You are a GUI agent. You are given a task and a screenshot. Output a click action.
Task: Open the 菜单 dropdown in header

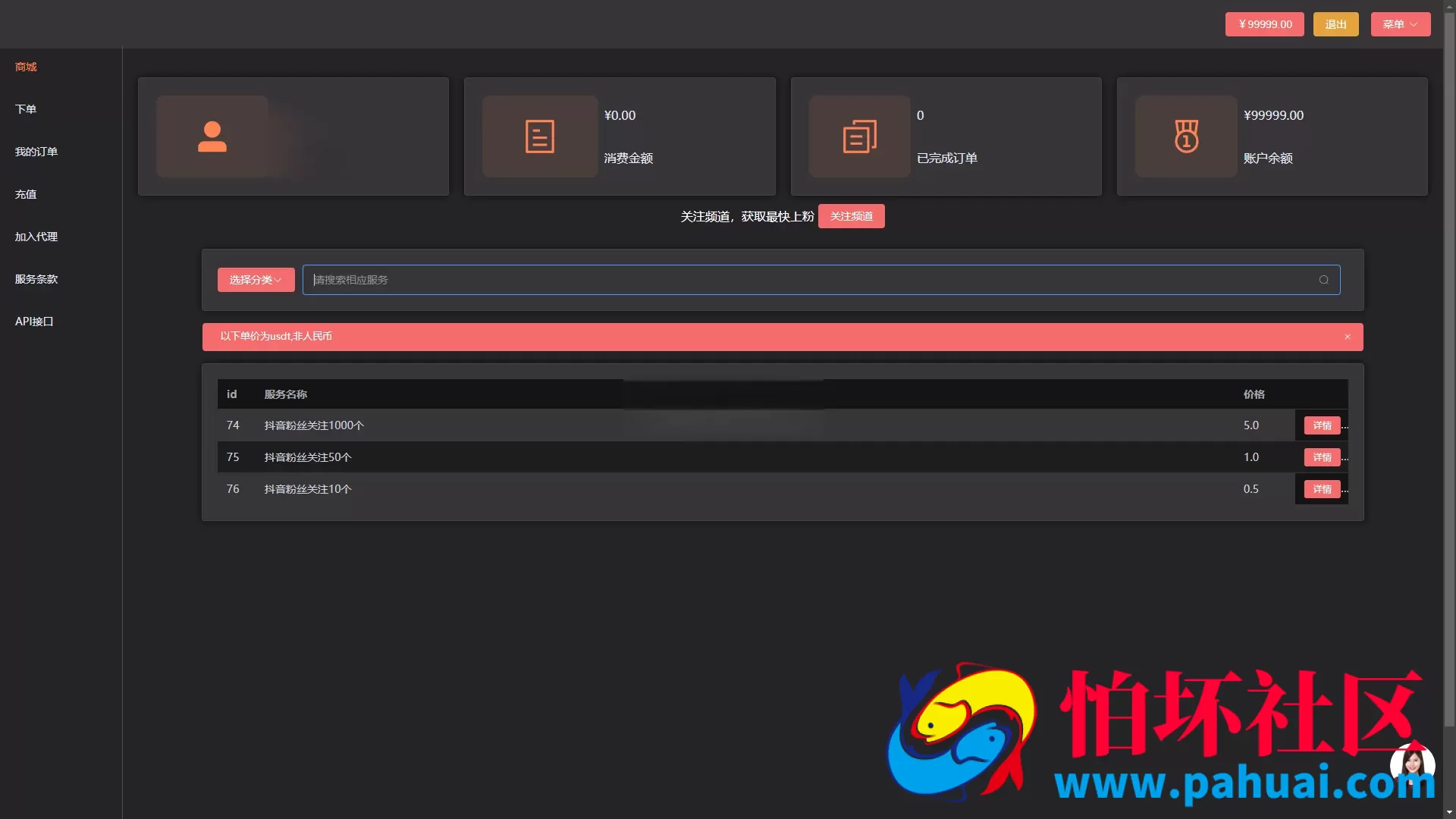[x=1400, y=24]
